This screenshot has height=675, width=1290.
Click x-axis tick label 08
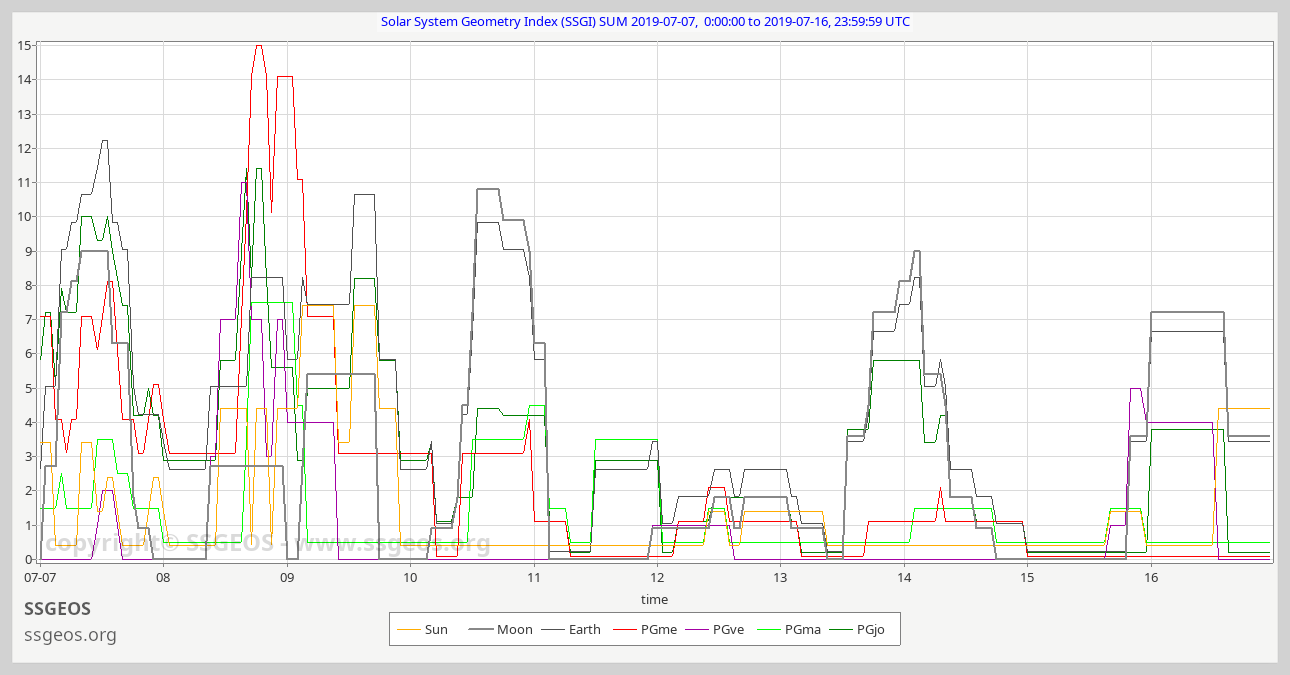(163, 577)
